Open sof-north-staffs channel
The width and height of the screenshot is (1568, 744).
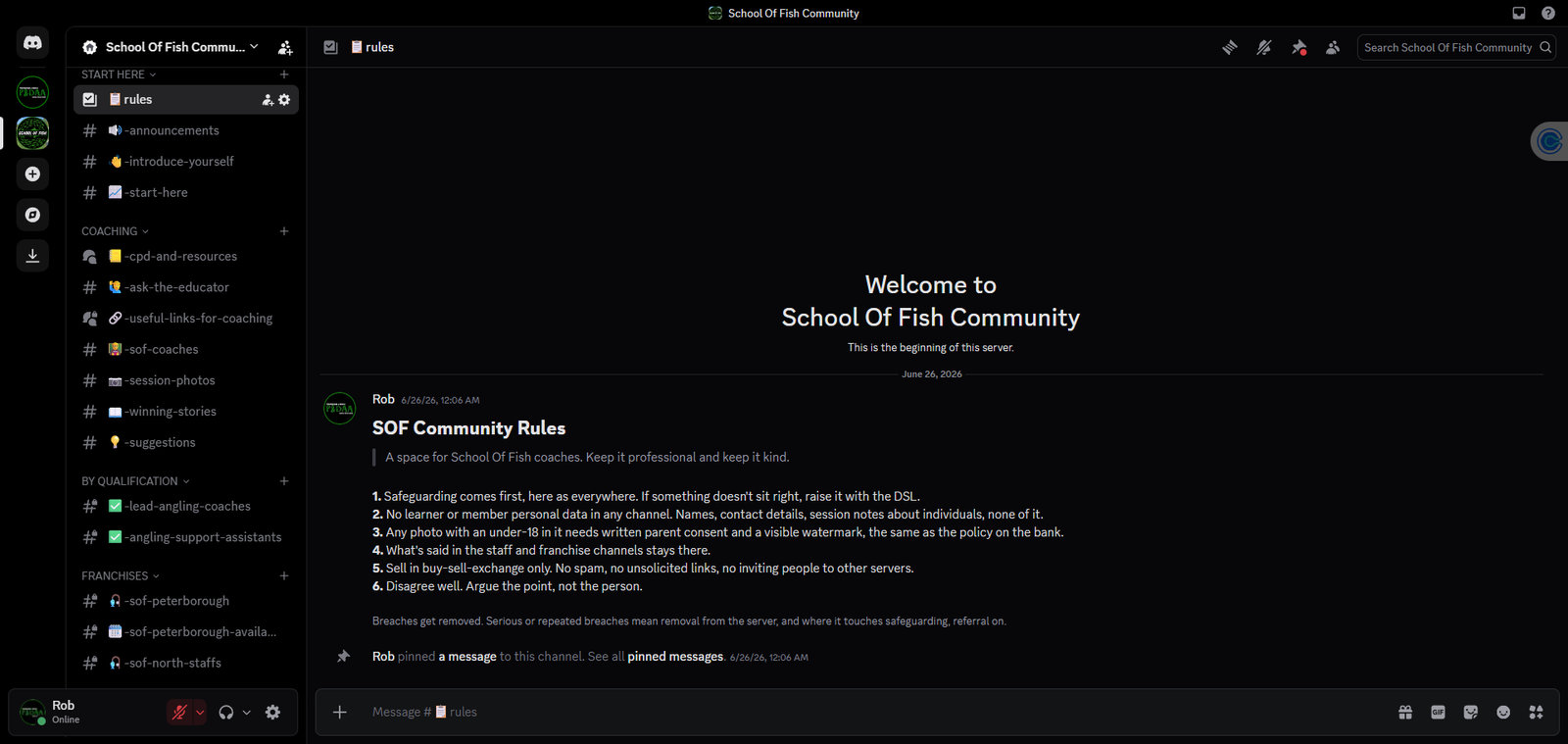[x=186, y=664]
